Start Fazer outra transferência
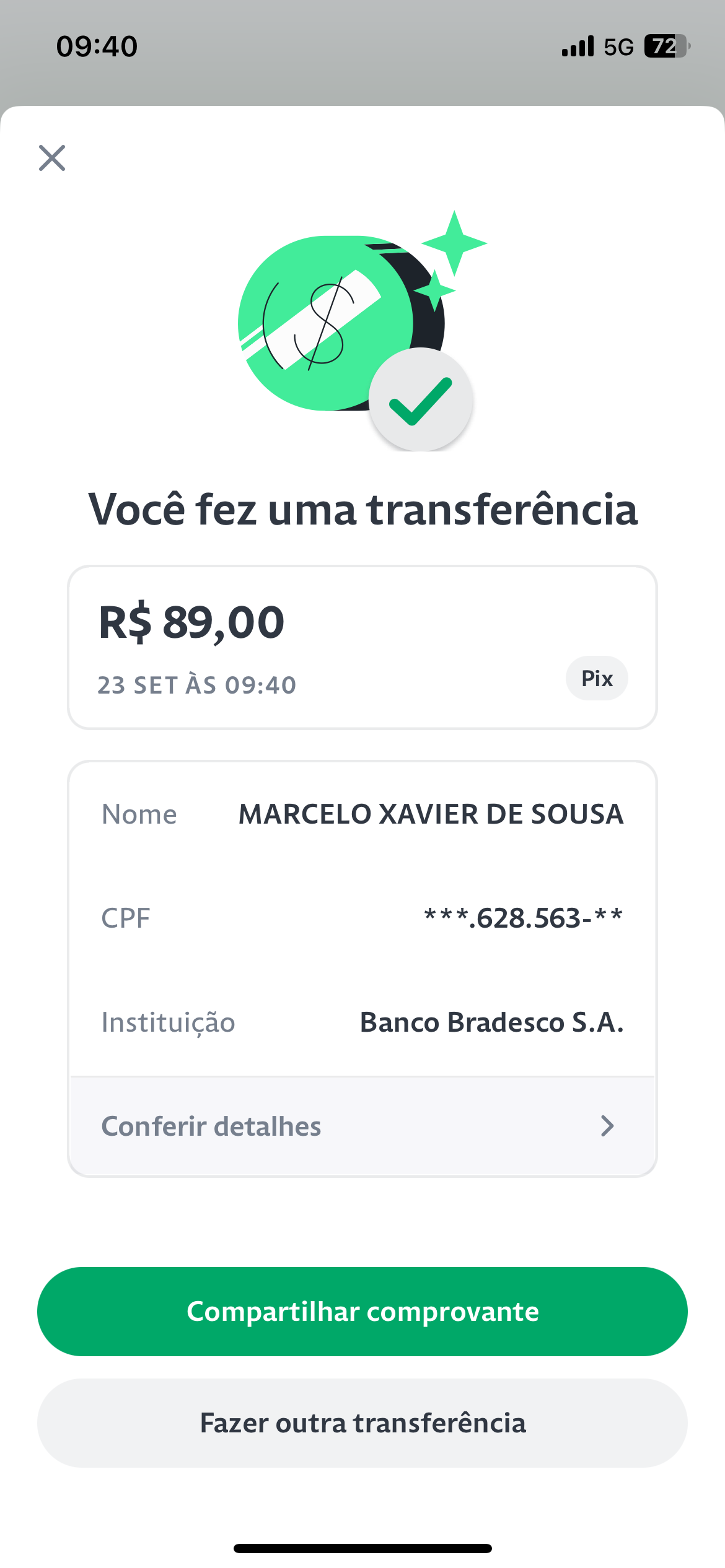Viewport: 725px width, 1568px height. click(x=362, y=1423)
